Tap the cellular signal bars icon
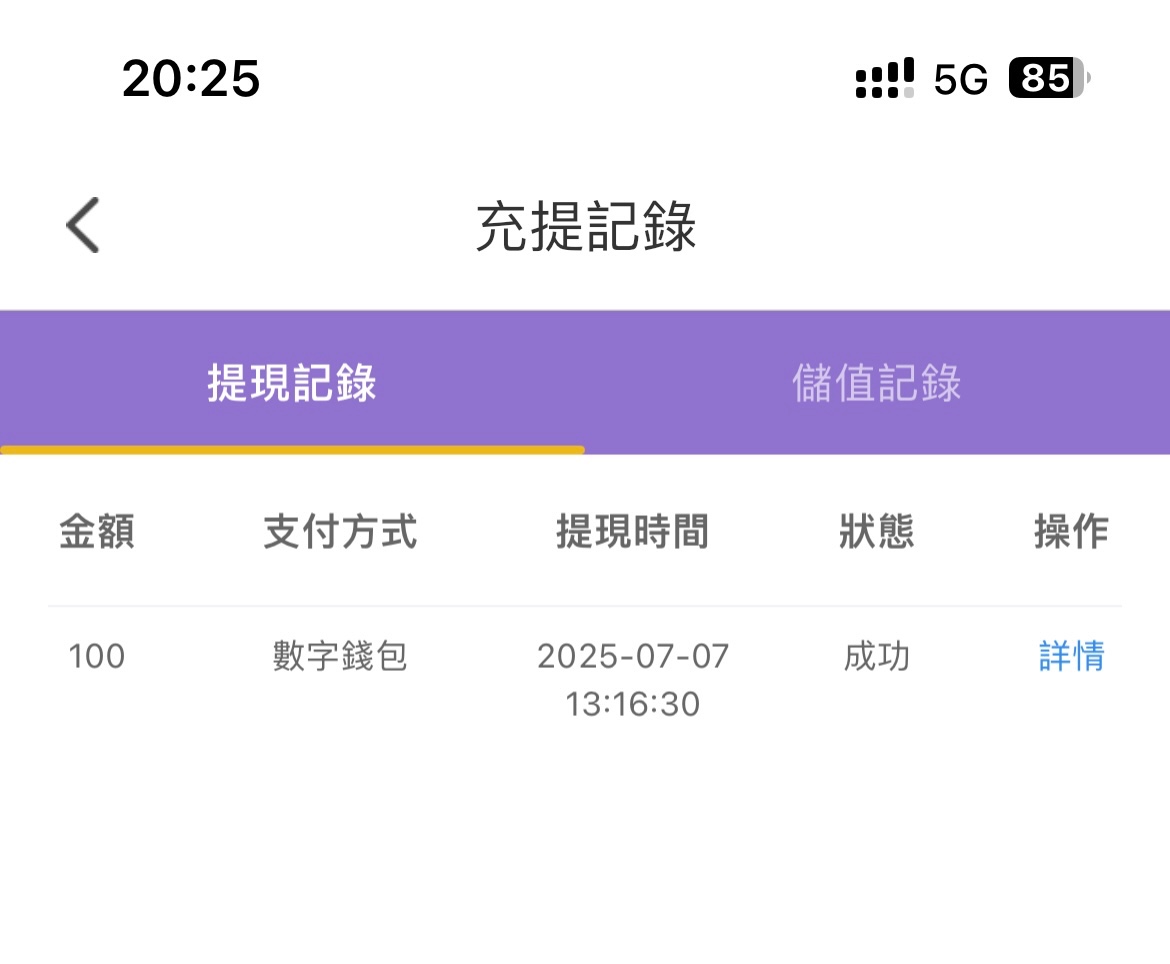 (884, 78)
